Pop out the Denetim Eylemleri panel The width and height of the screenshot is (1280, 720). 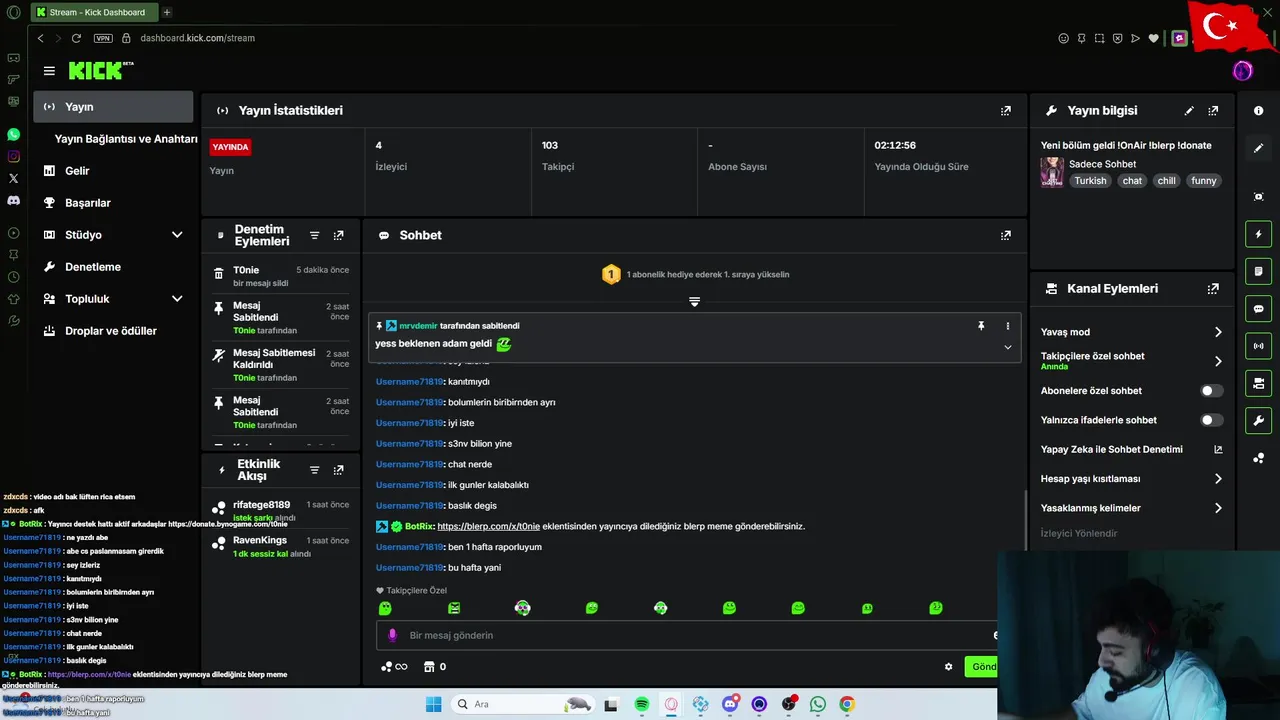coord(338,235)
